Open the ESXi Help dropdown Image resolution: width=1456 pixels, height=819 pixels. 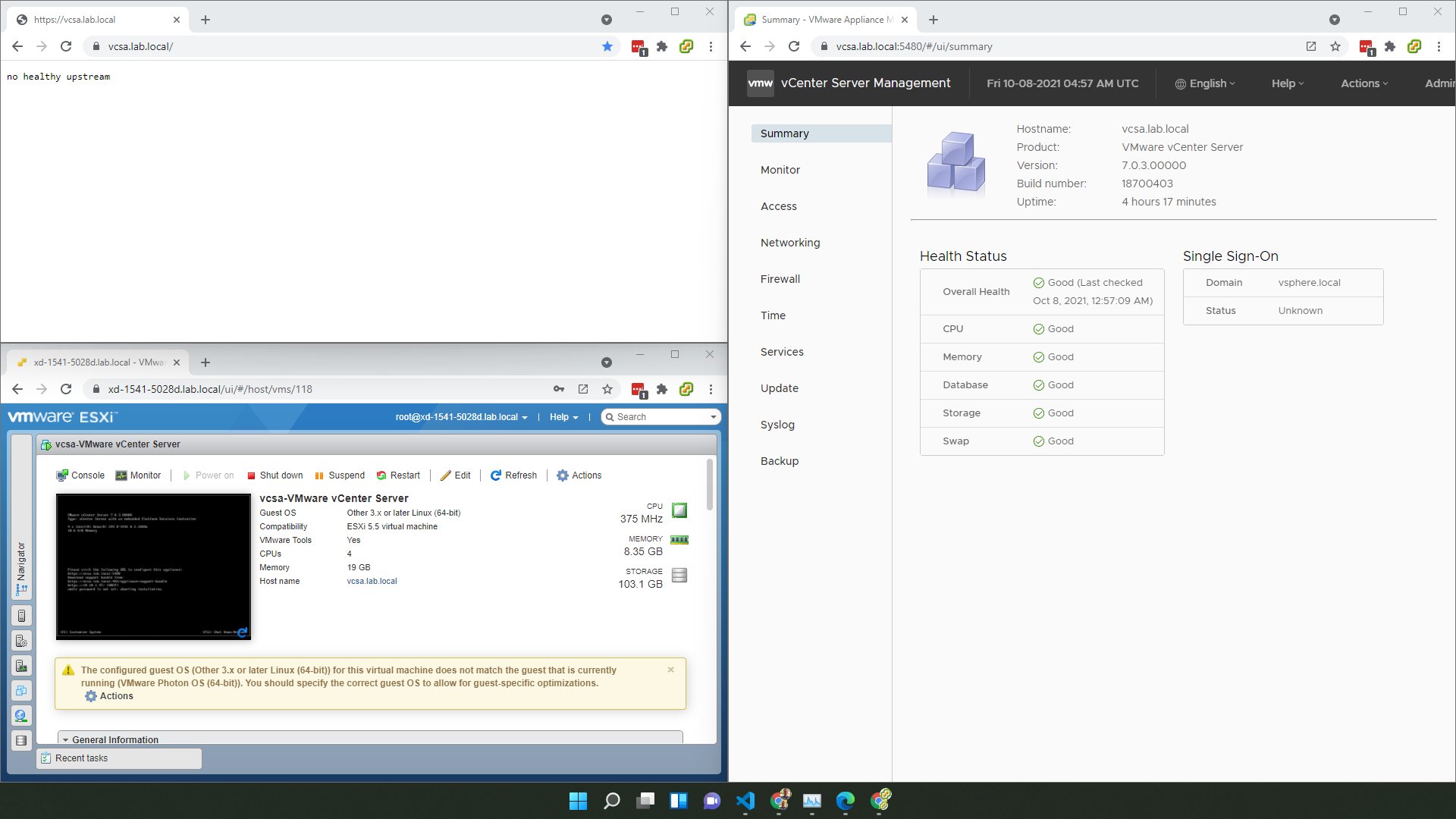(x=563, y=417)
